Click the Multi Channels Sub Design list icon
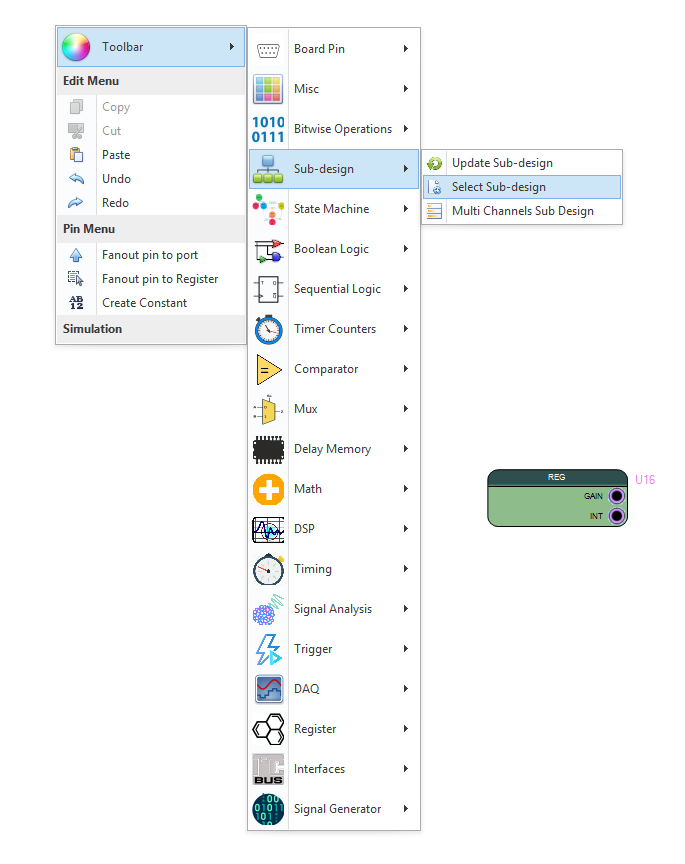Viewport: 685px width, 864px height. click(x=435, y=211)
